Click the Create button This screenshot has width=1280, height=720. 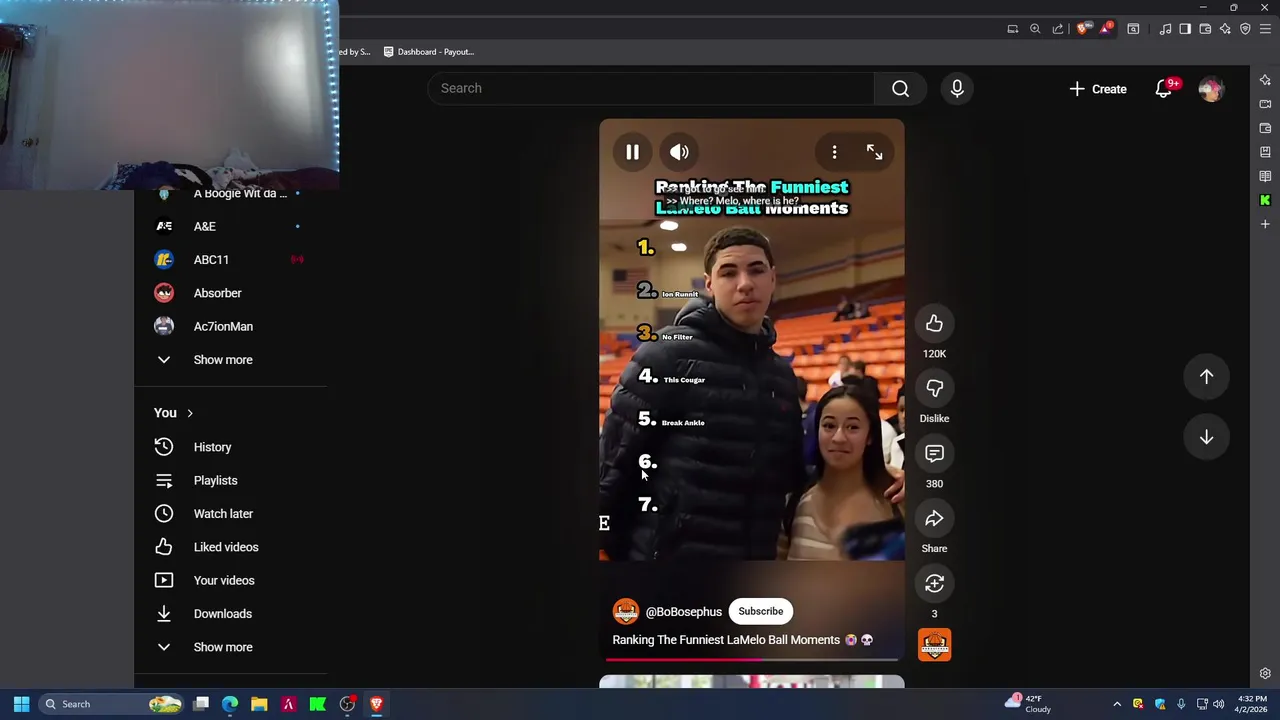(x=1097, y=89)
